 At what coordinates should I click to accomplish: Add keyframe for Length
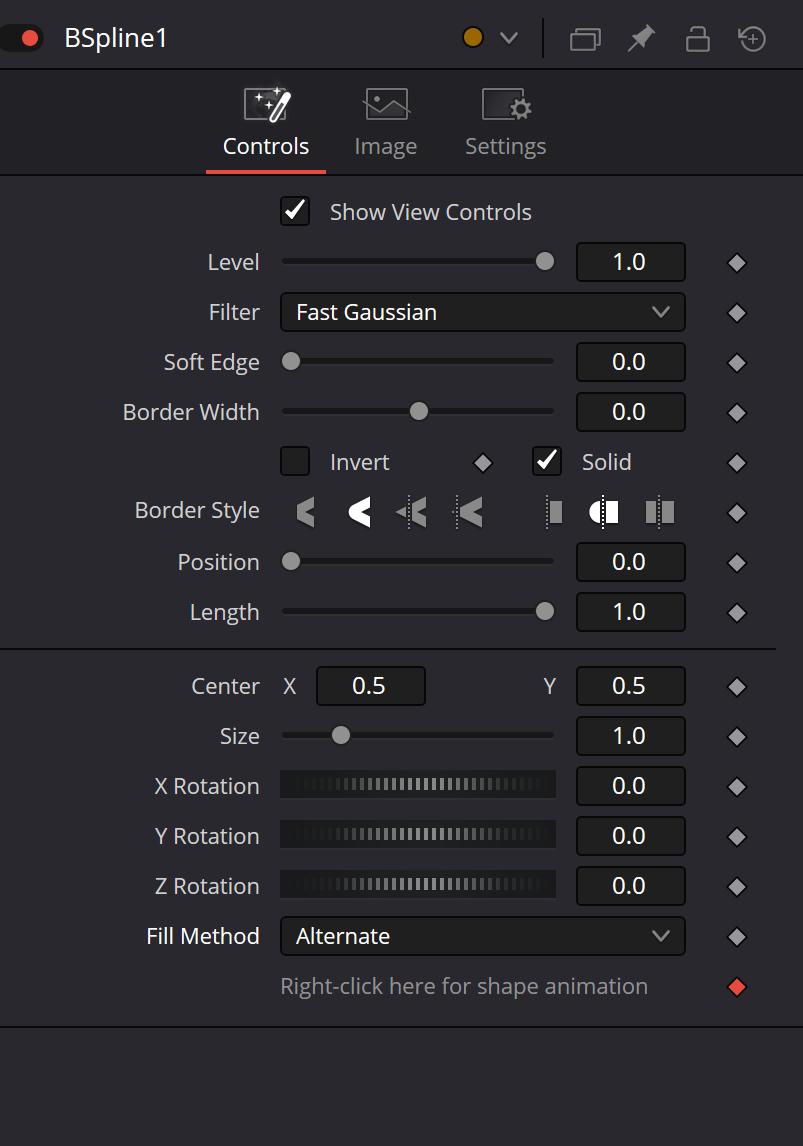[x=737, y=612]
